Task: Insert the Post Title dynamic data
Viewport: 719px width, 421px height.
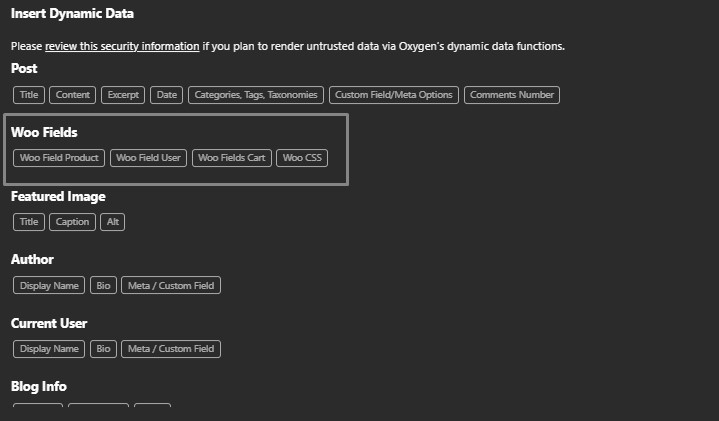Action: tap(29, 95)
